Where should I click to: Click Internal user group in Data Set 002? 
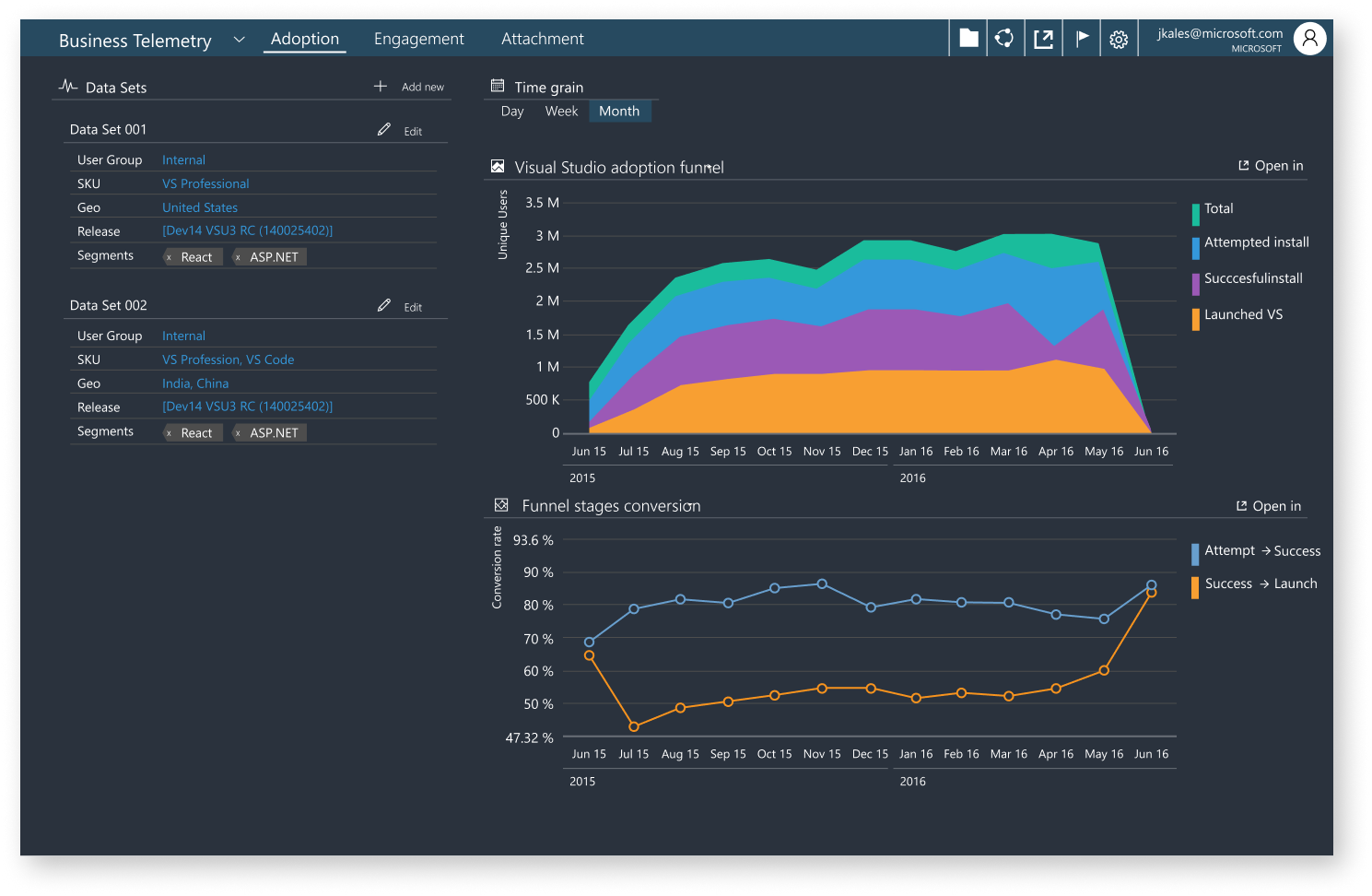pos(184,336)
